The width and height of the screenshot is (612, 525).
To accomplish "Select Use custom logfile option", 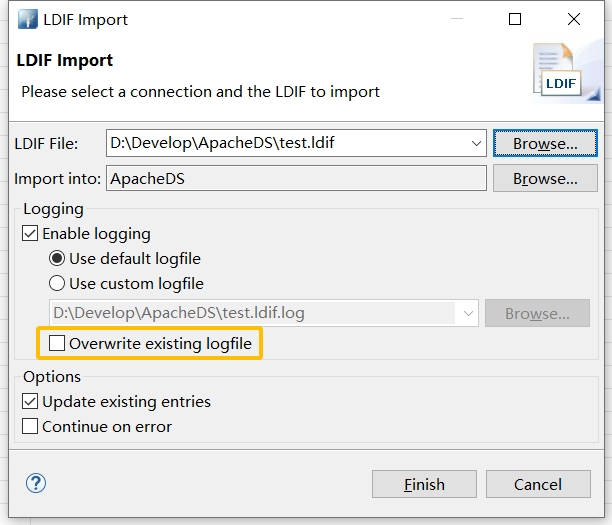I will tap(58, 284).
